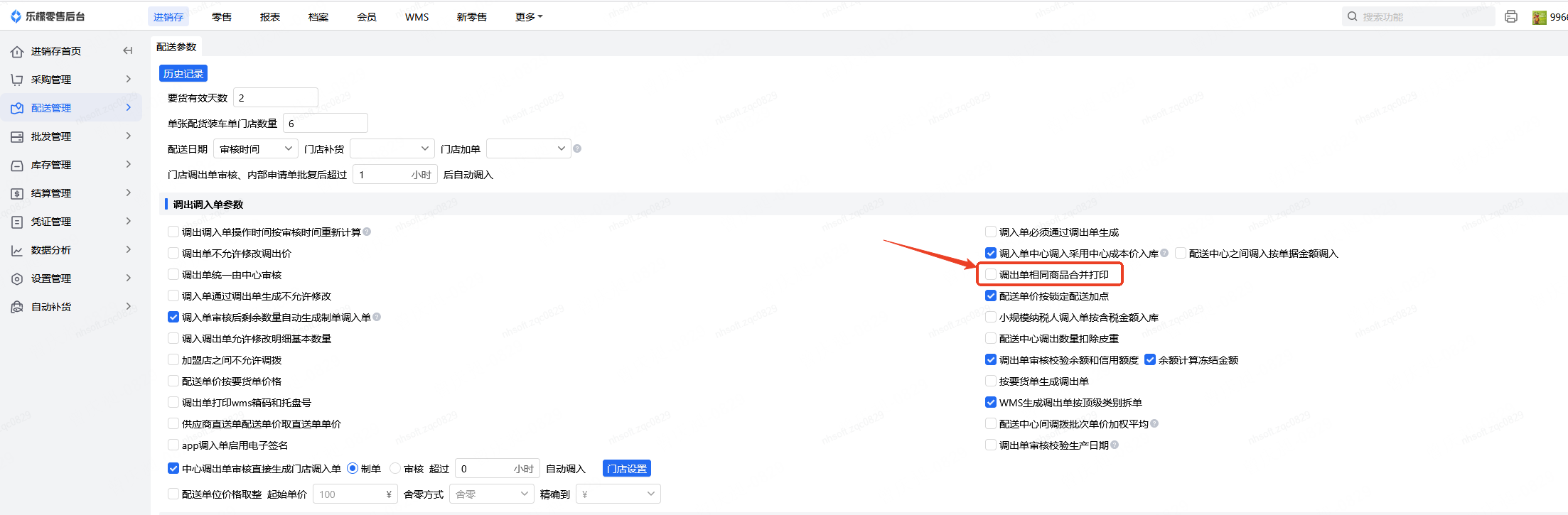Click the 设置管理 gear icon
1568x515 pixels.
point(17,278)
